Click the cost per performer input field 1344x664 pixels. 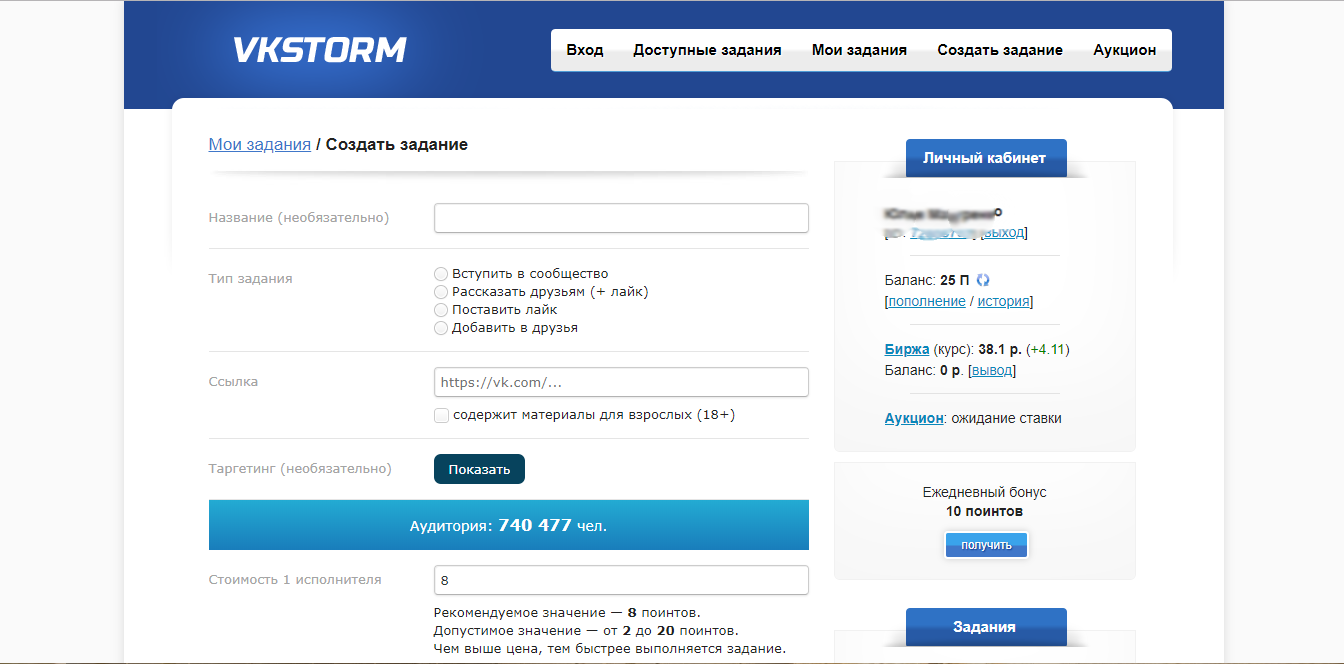tap(620, 580)
